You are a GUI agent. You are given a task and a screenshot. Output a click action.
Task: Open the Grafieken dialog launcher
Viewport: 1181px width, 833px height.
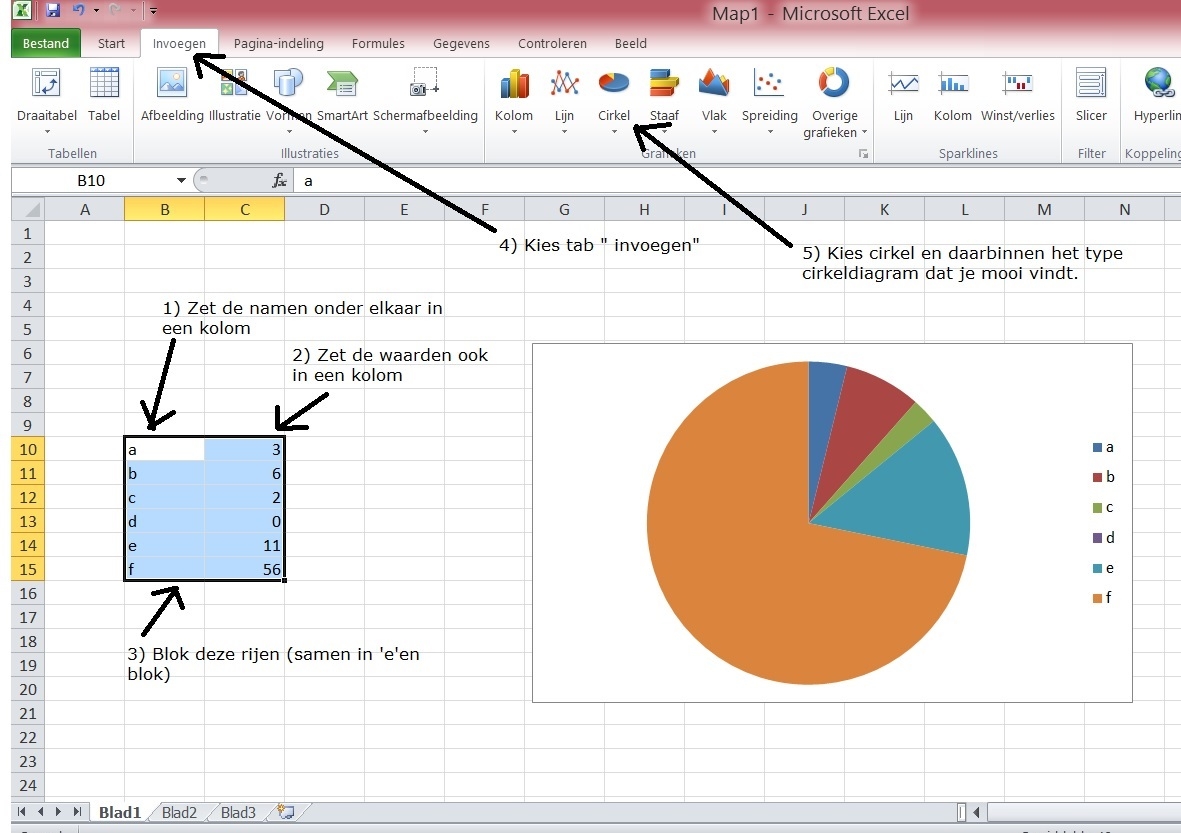(x=863, y=154)
